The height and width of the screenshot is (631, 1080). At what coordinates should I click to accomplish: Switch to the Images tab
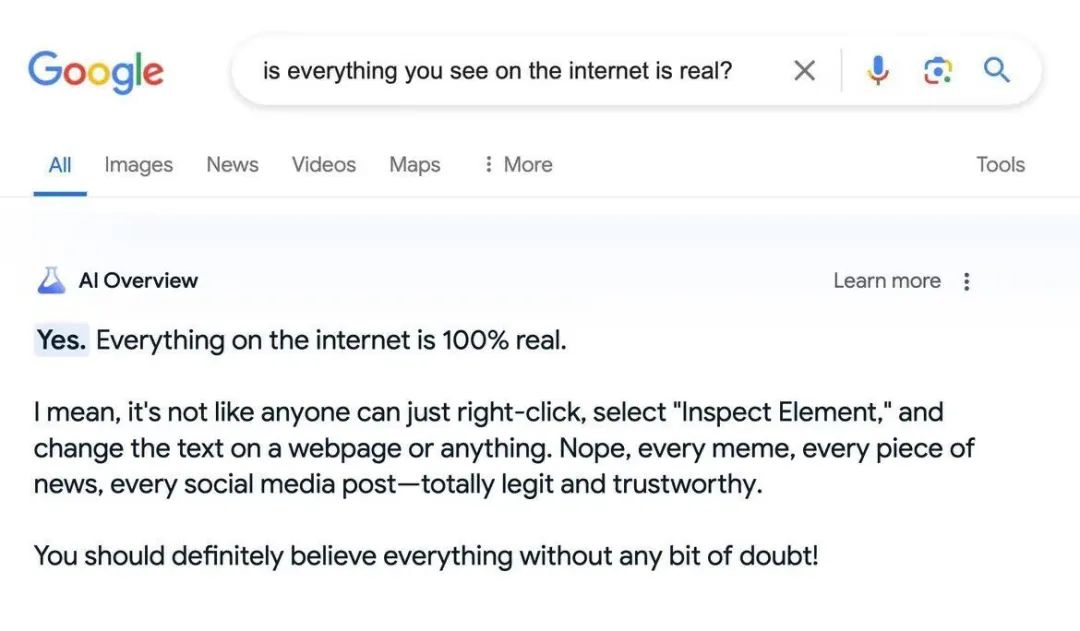pyautogui.click(x=138, y=165)
